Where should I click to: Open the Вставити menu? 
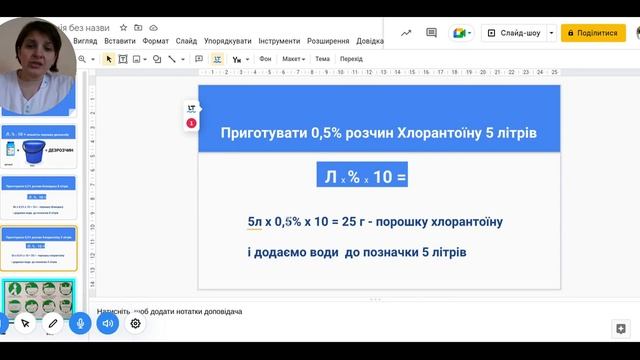point(120,41)
